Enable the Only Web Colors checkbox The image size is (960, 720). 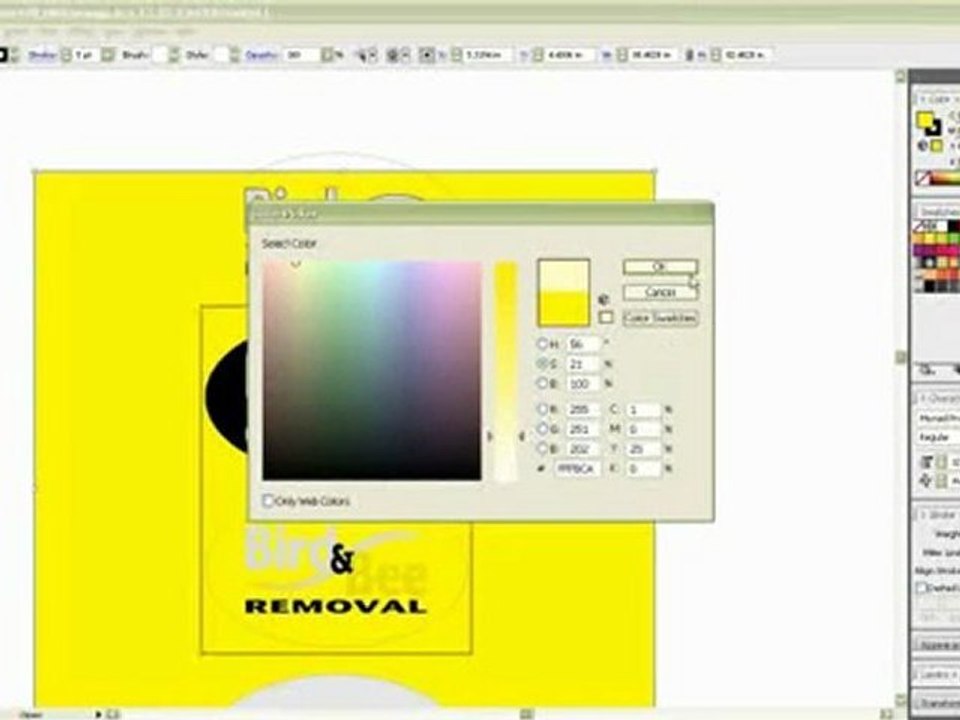268,501
